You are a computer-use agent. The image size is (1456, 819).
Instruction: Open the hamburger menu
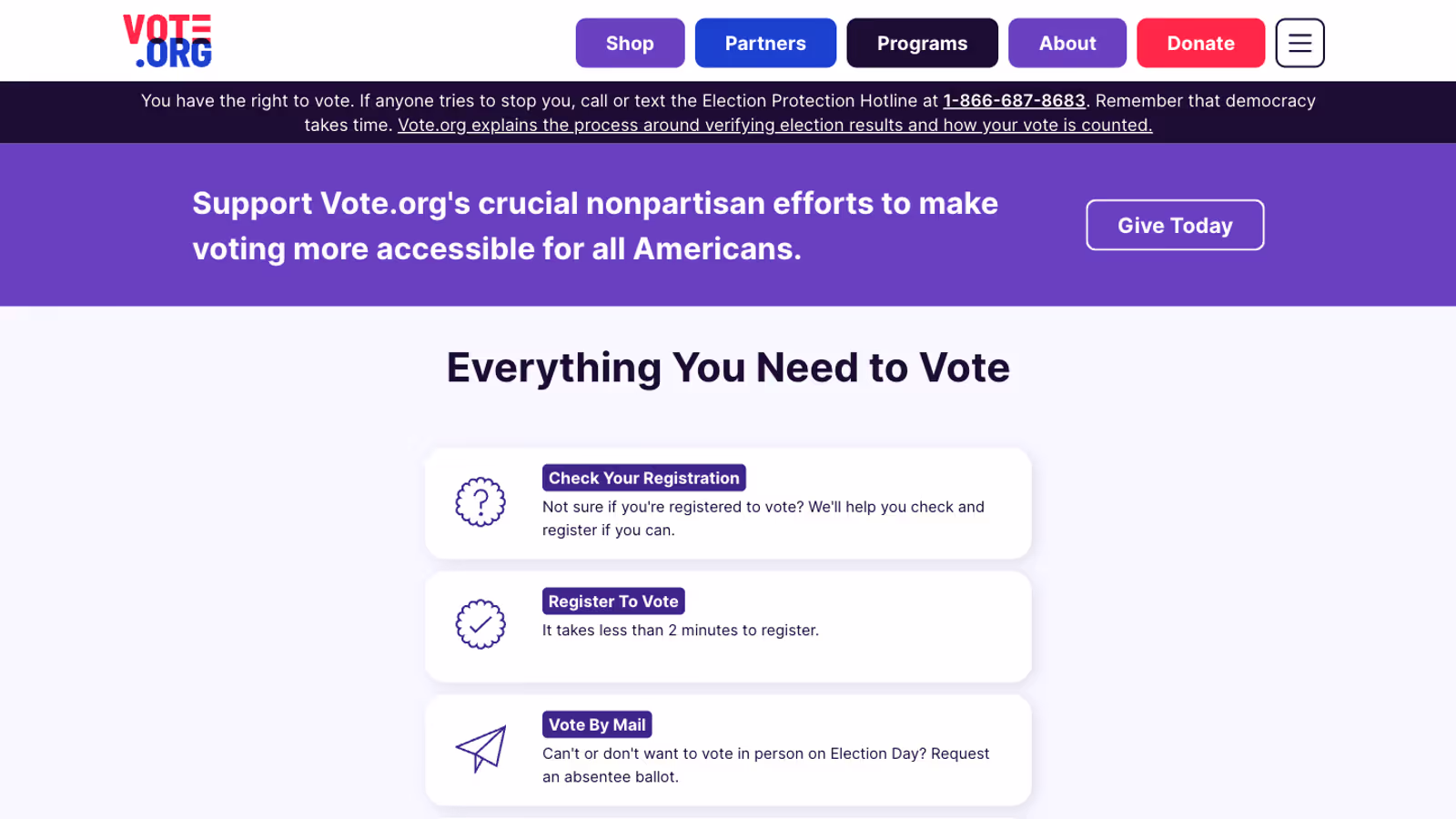1299,43
